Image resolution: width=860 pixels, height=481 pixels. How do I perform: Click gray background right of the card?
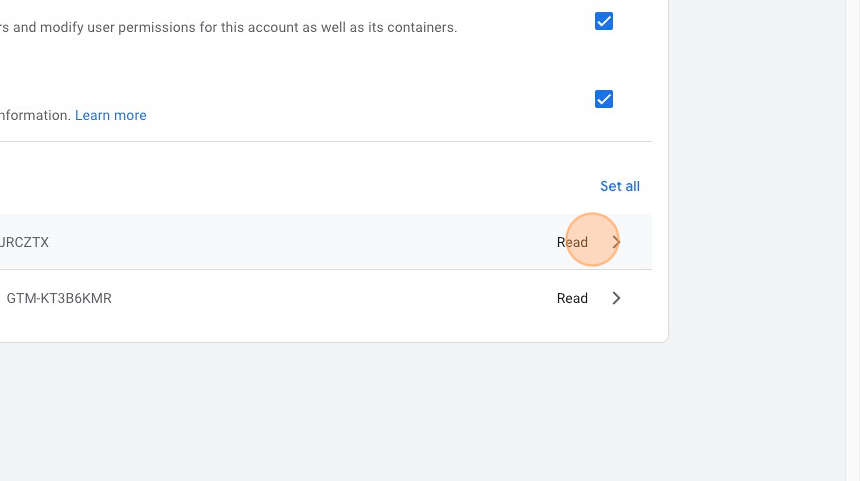(760, 200)
